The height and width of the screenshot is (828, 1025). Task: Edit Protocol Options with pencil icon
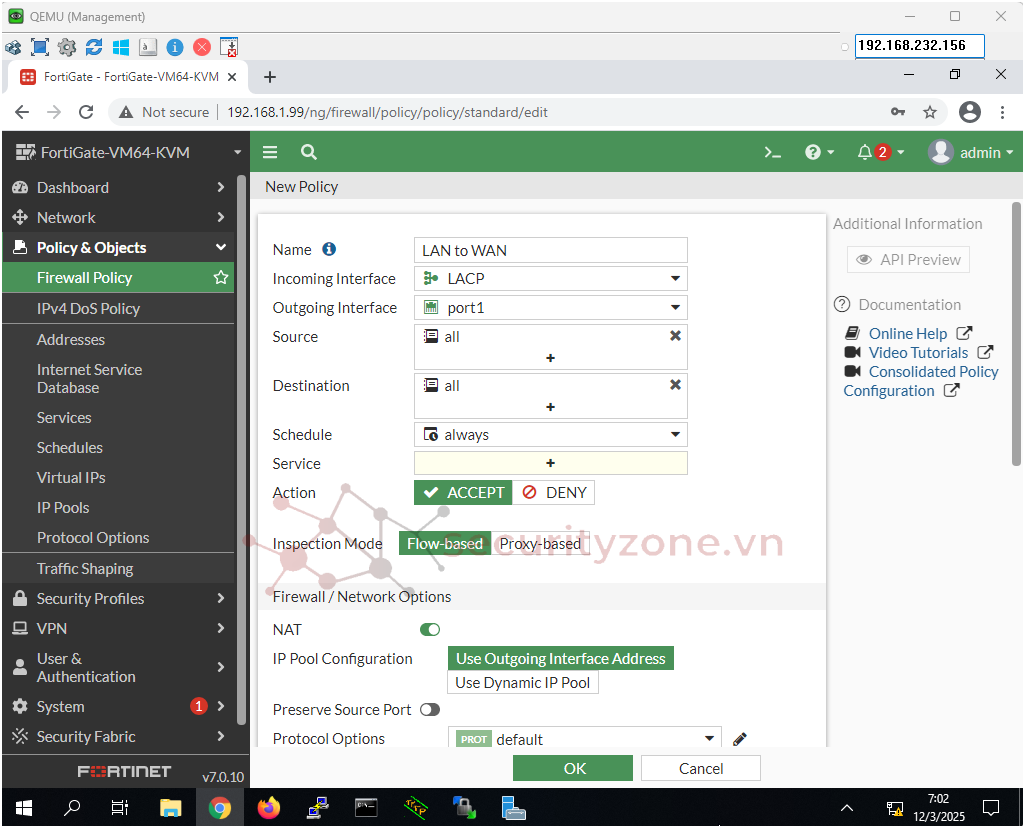(740, 739)
